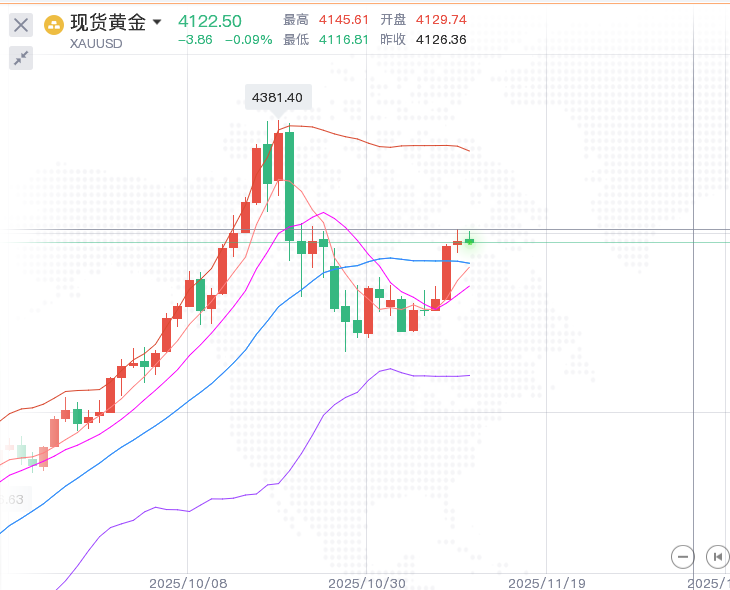Click the 2025/11/19 date axis label
The image size is (730, 590).
point(547,583)
